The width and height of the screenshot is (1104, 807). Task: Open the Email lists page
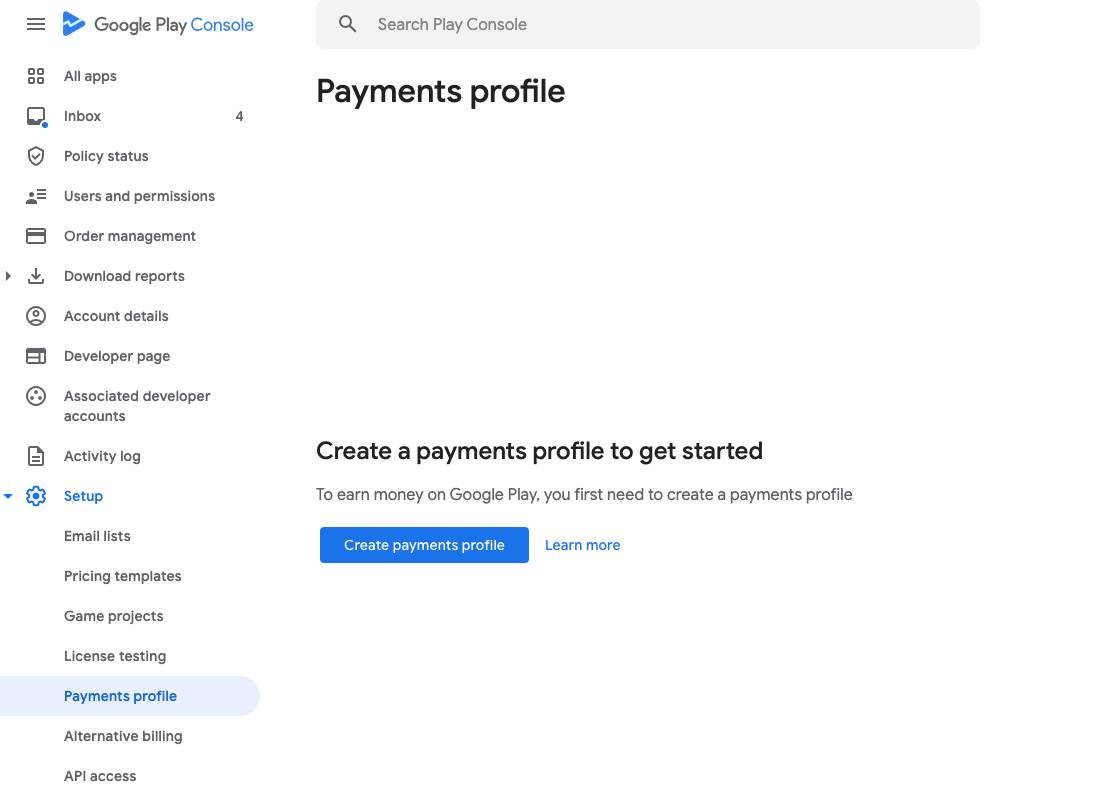pos(97,536)
